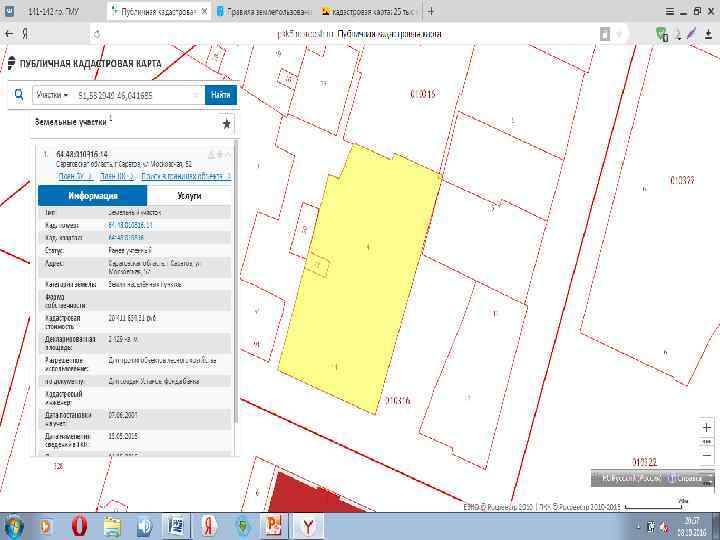This screenshot has width=720, height=540.
Task: Click the reader mode icon in address bar
Action: point(606,34)
